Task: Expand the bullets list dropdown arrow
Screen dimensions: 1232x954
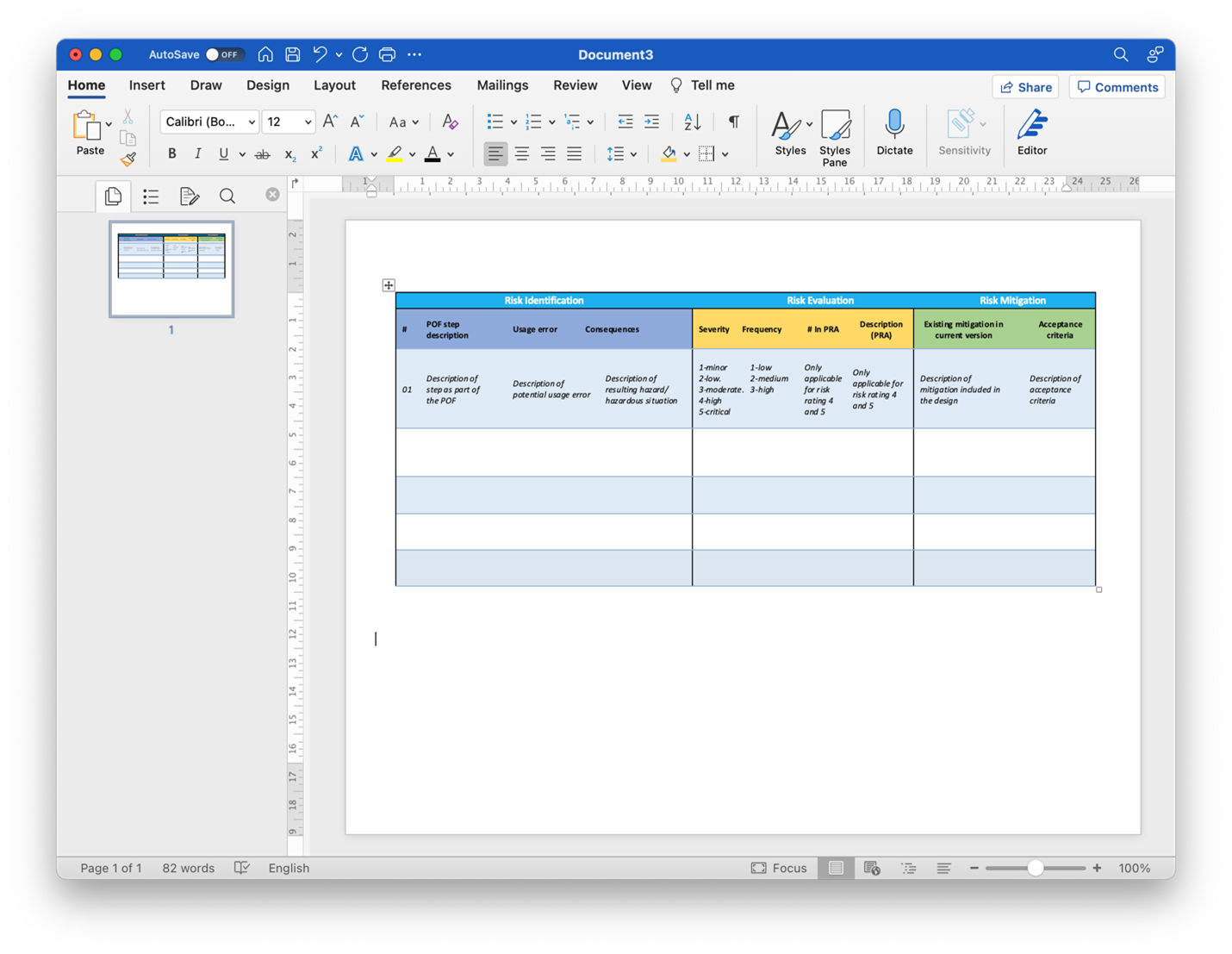Action: tap(513, 122)
